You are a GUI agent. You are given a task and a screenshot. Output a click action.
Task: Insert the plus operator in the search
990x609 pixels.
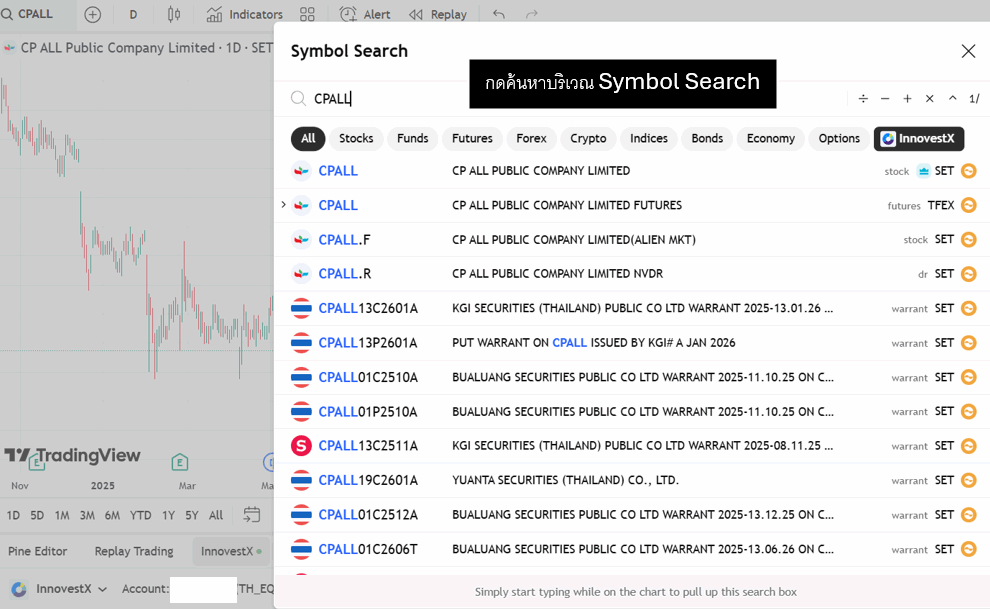tap(907, 98)
